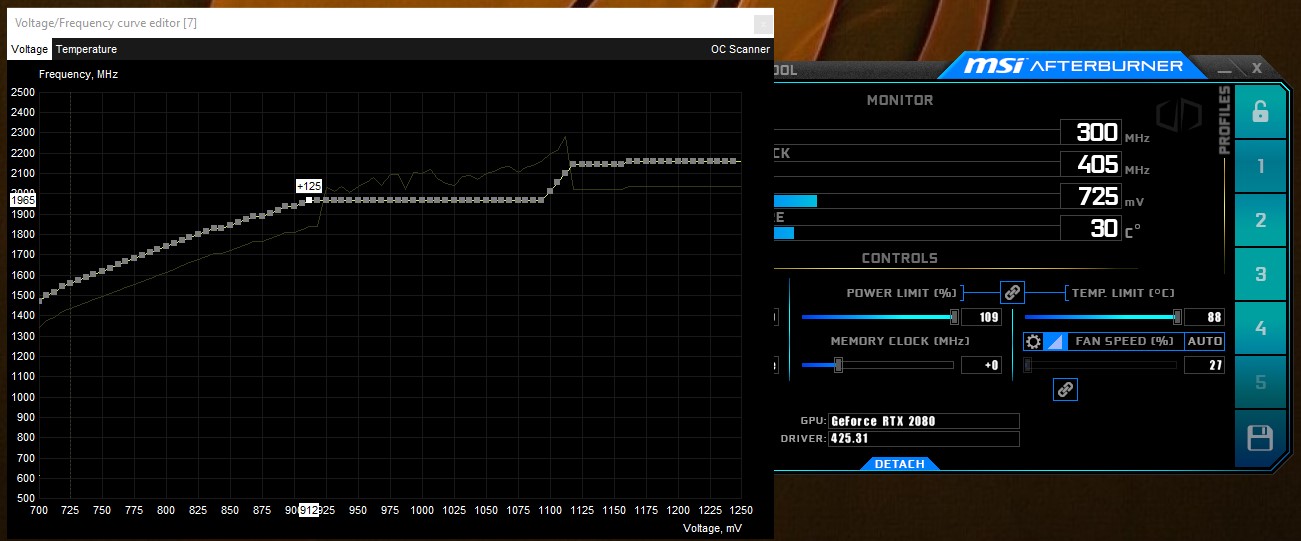This screenshot has height=541, width=1301.
Task: Click the Power Limit slider handle
Action: point(954,317)
